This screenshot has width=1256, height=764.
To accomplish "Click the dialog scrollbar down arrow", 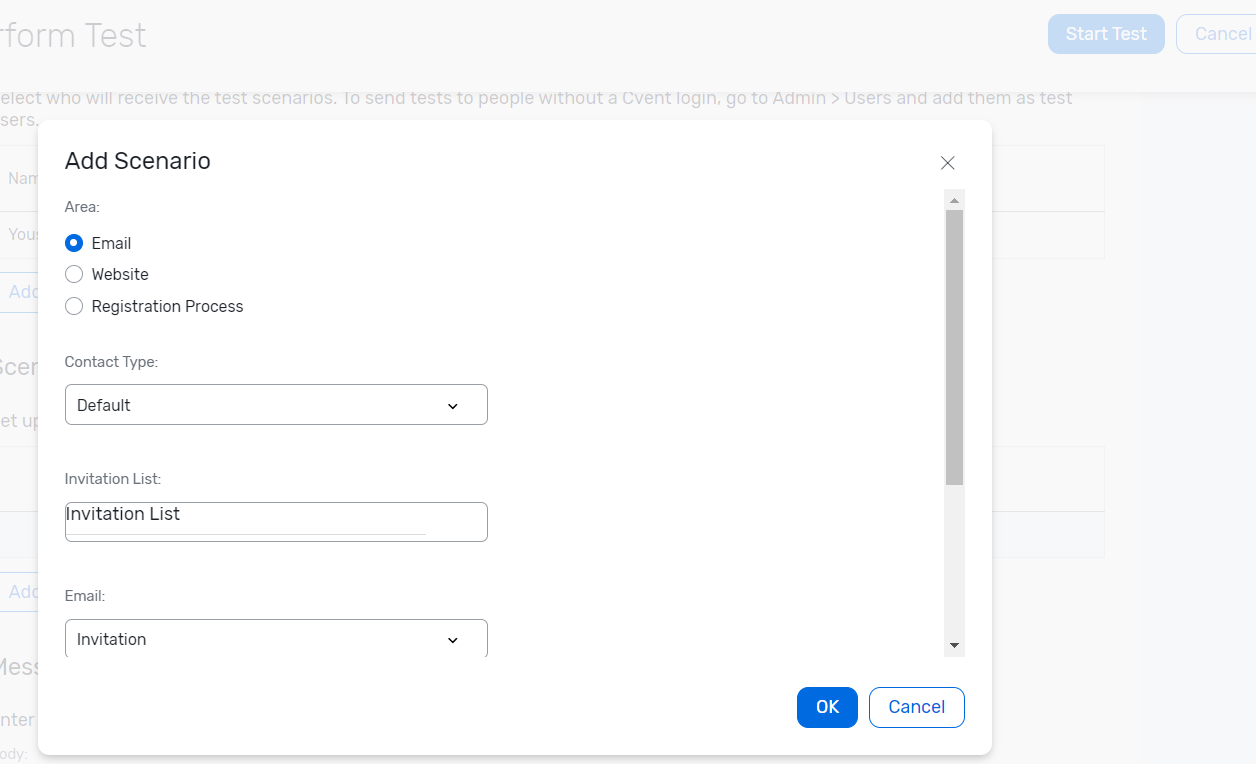I will (955, 646).
